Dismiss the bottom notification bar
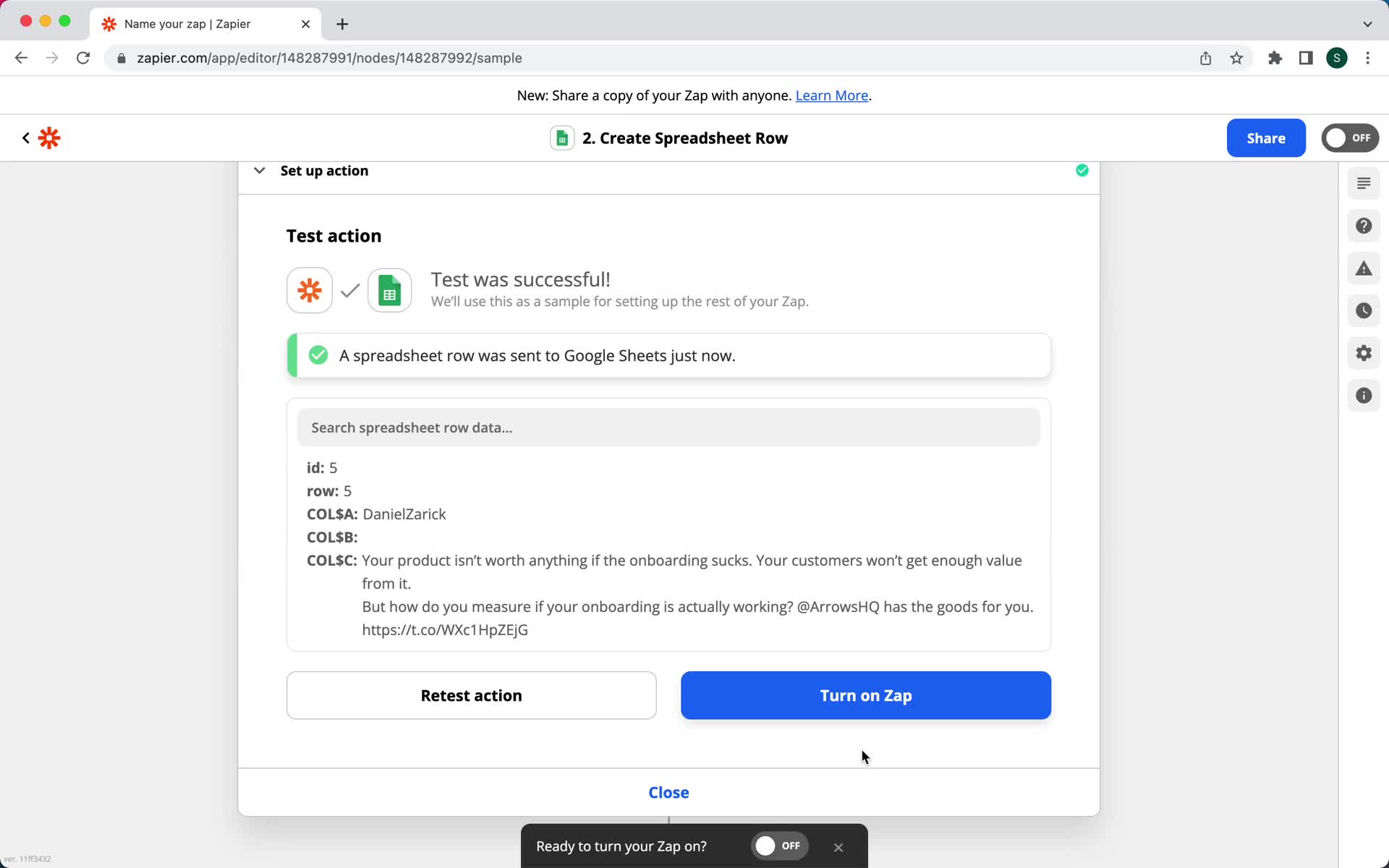Screen dimensions: 1389x868 [838, 846]
